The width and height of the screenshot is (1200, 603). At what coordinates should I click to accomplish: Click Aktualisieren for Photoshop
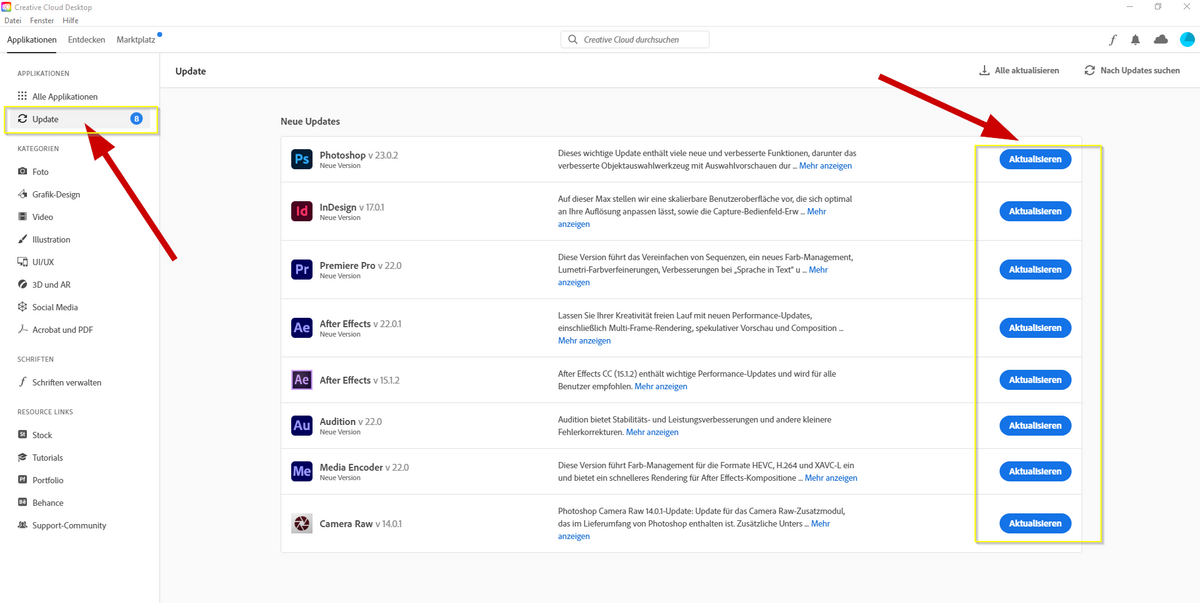pos(1035,159)
